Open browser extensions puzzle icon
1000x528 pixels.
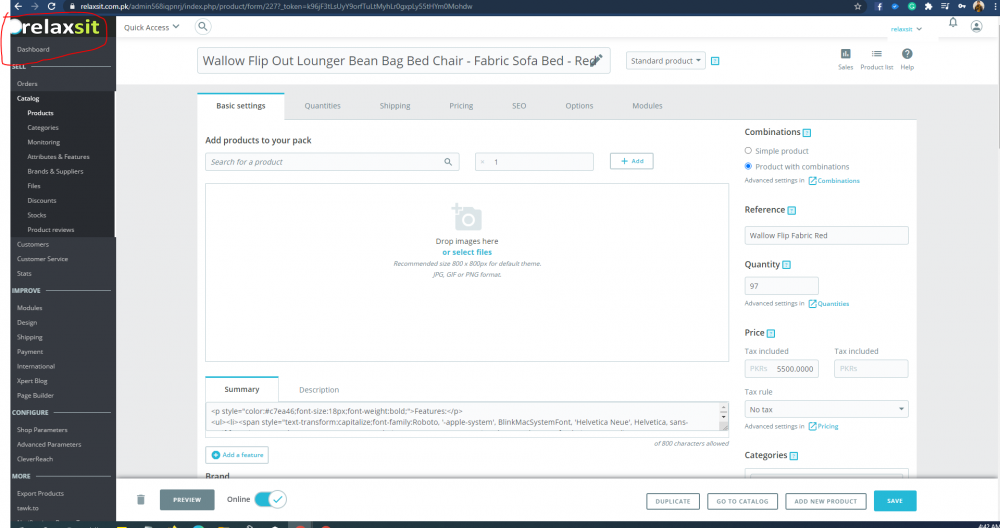[929, 6]
